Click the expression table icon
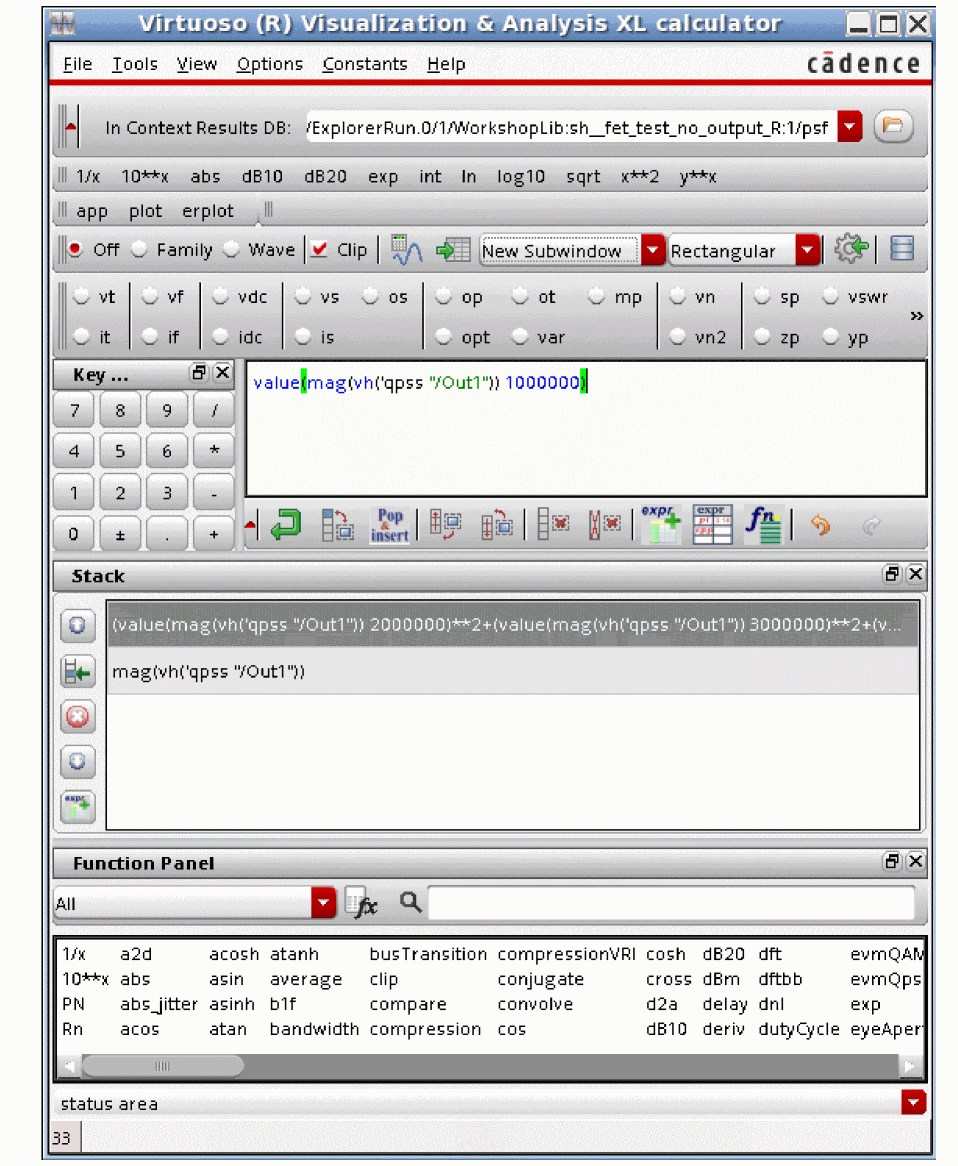Screen dimensions: 958x1166 (x=712, y=525)
